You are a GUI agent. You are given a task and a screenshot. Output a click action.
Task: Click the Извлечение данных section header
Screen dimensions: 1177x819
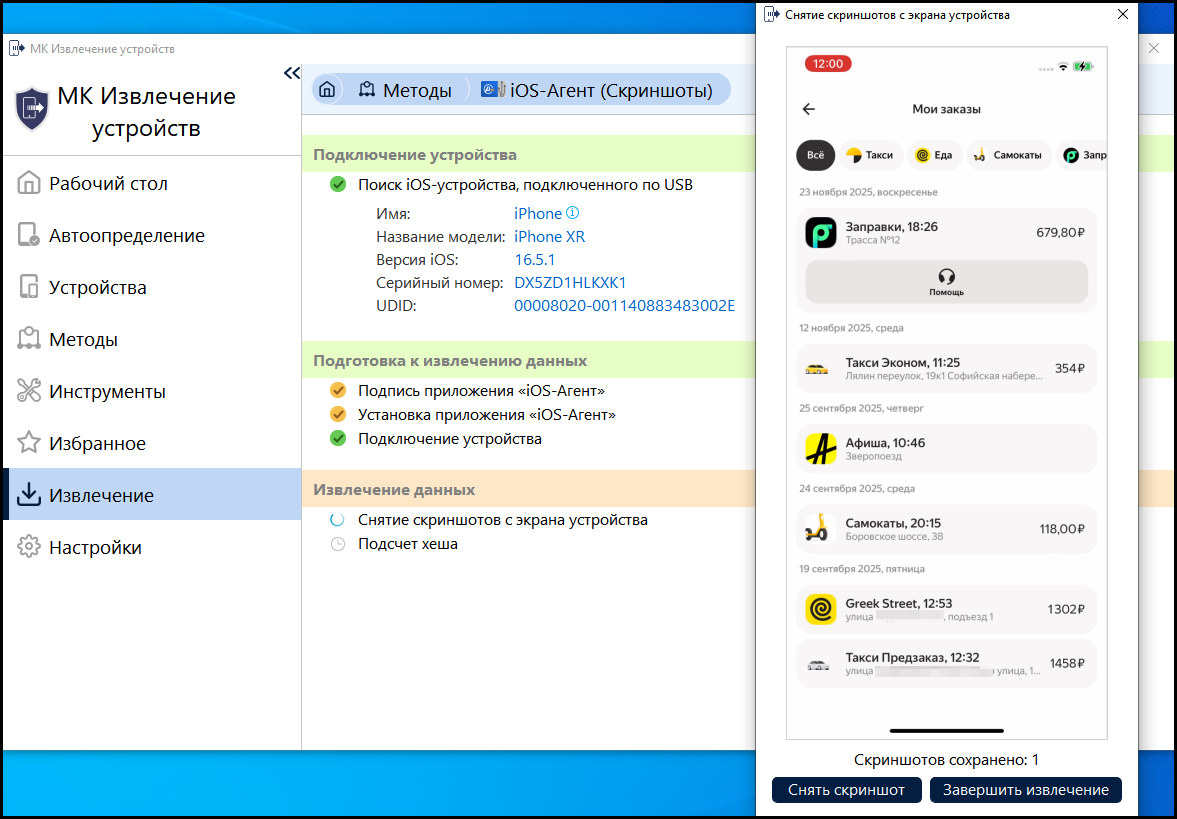[528, 489]
